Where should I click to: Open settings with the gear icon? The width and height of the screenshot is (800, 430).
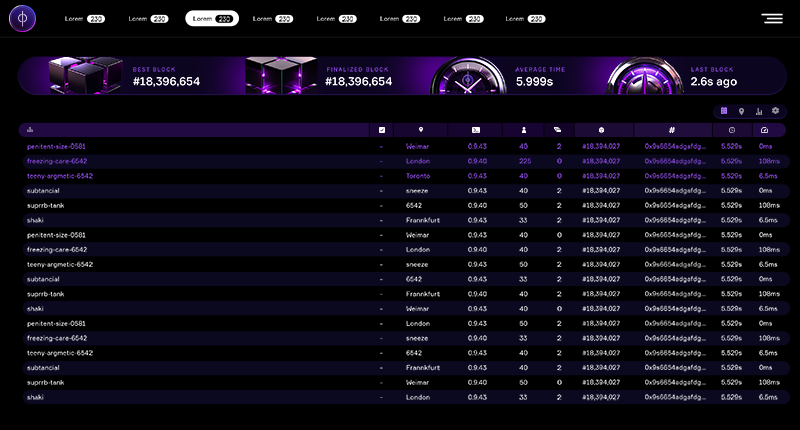(775, 111)
